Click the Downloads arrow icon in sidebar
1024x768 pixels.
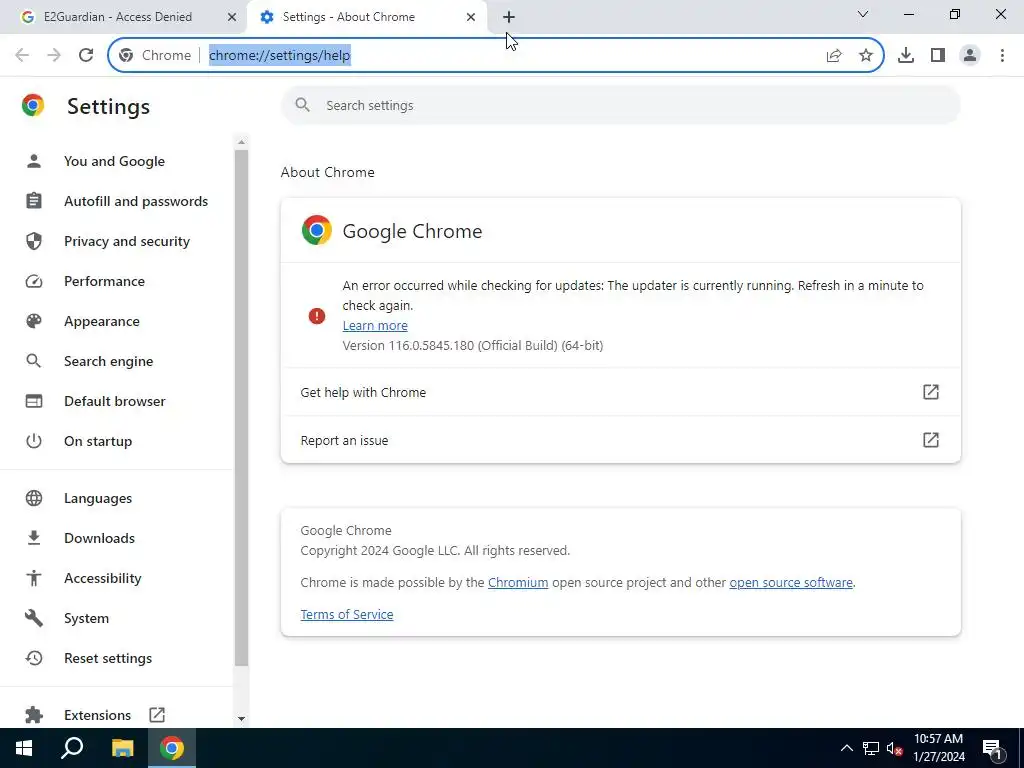coord(33,537)
